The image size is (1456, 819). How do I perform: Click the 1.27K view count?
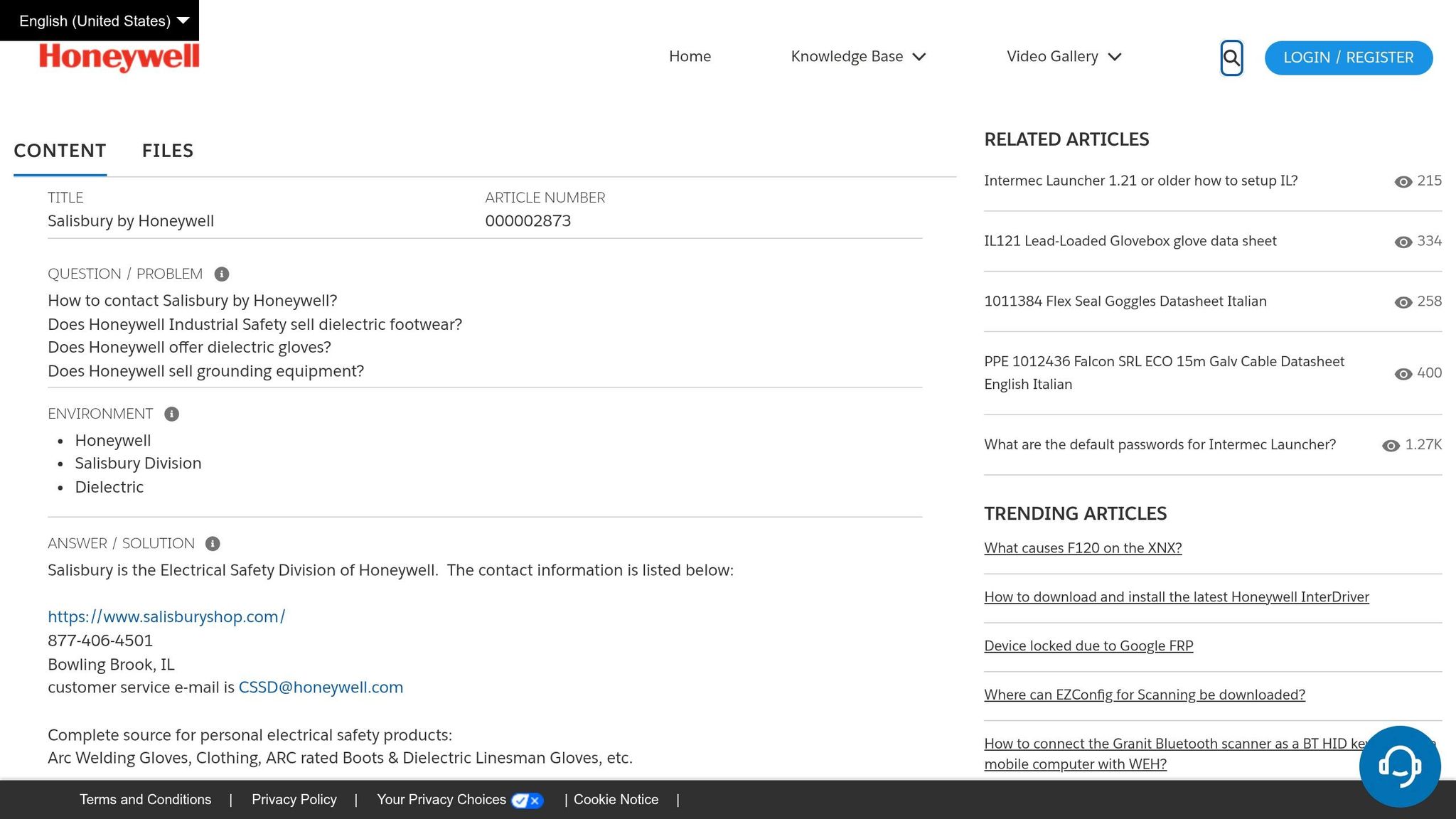click(1423, 444)
